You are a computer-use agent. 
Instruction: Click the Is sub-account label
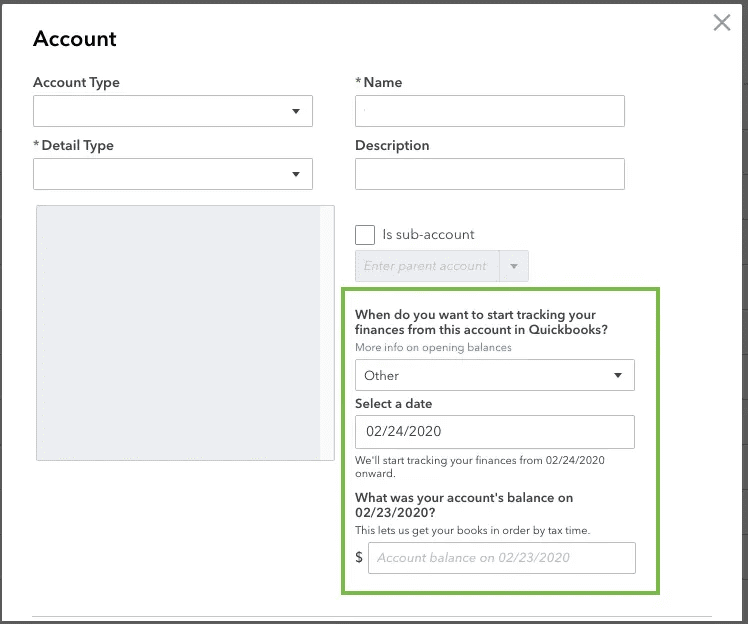coord(428,234)
